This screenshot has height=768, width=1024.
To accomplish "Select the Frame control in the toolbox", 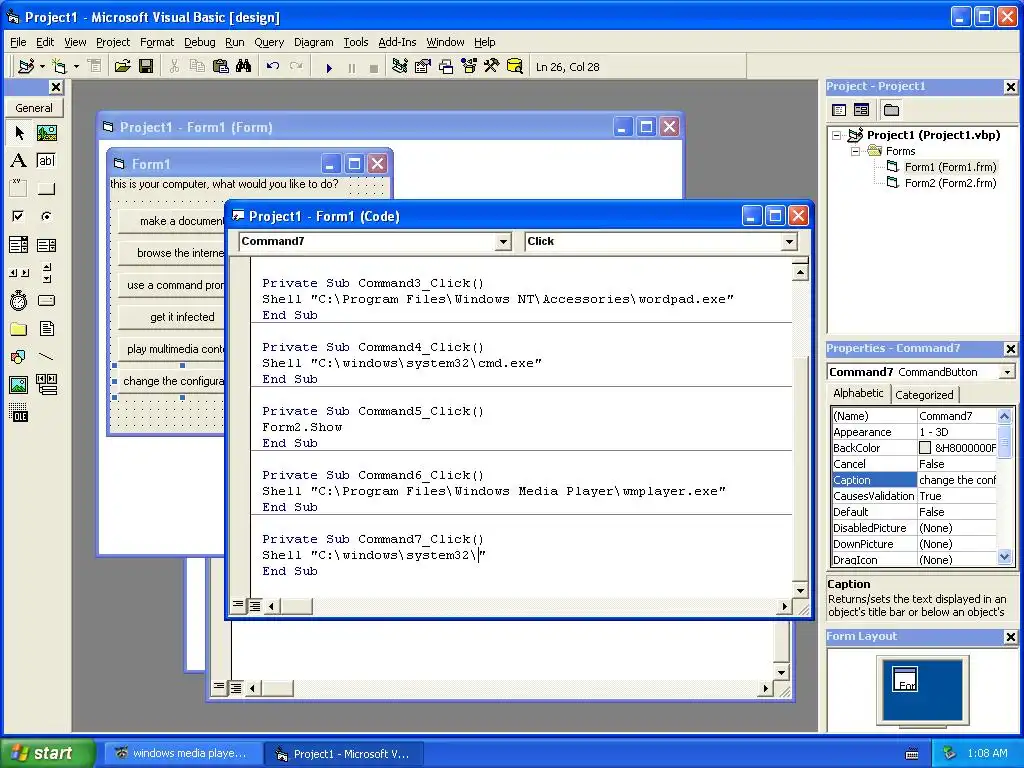I will (x=19, y=189).
